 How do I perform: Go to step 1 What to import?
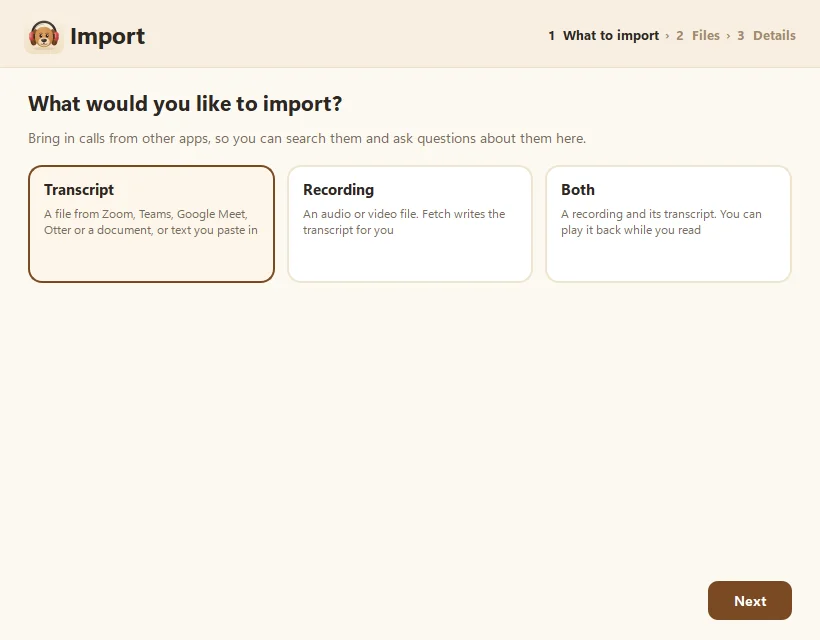(x=603, y=36)
